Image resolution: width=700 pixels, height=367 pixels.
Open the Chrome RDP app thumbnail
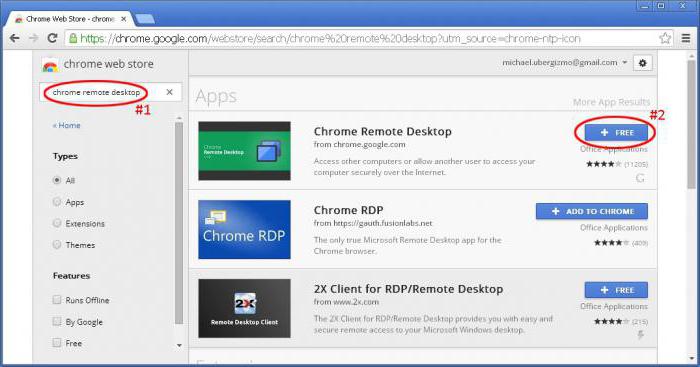244,229
